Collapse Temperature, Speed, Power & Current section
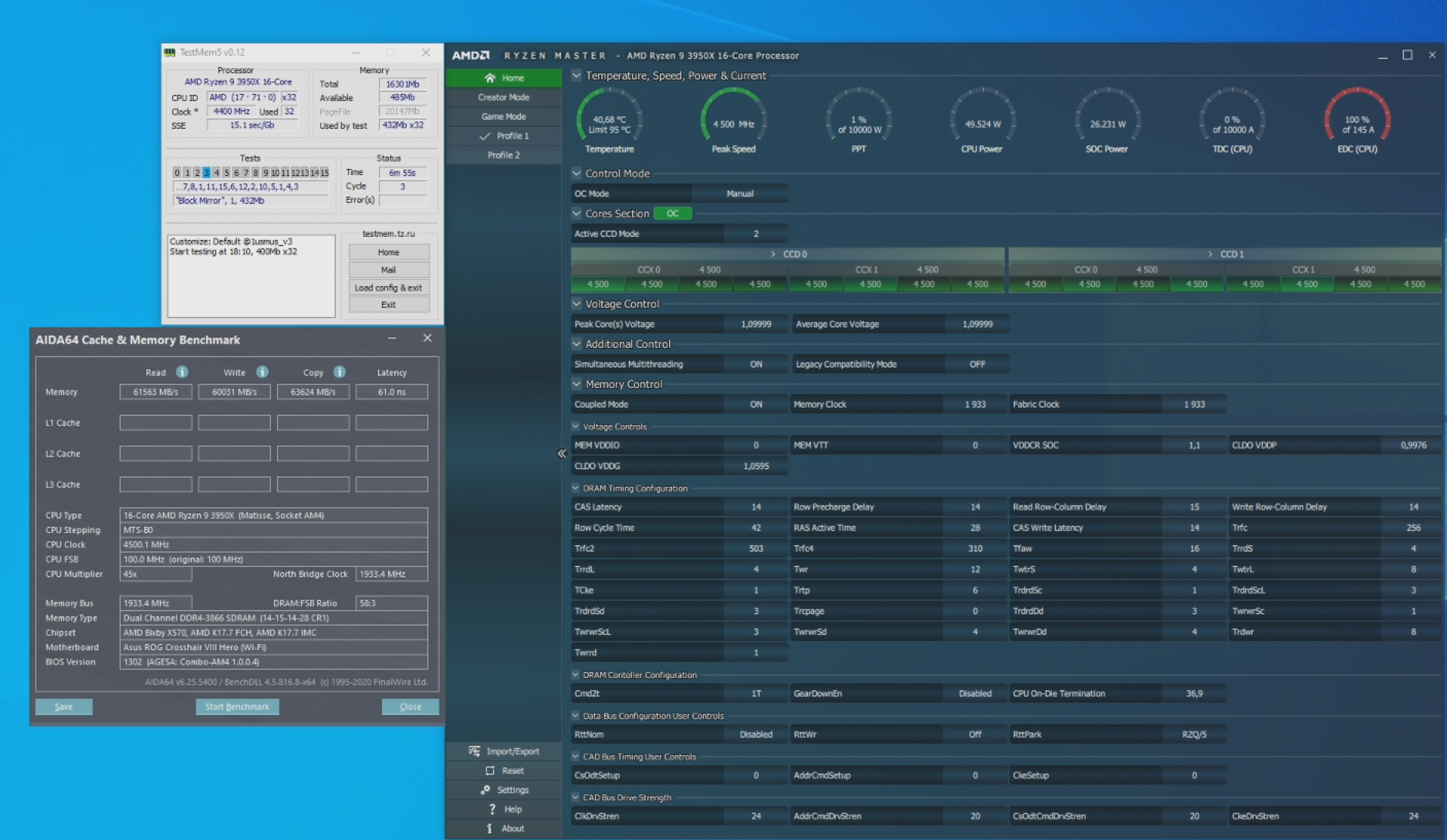Screen dimensions: 1447x840 (x=576, y=75)
